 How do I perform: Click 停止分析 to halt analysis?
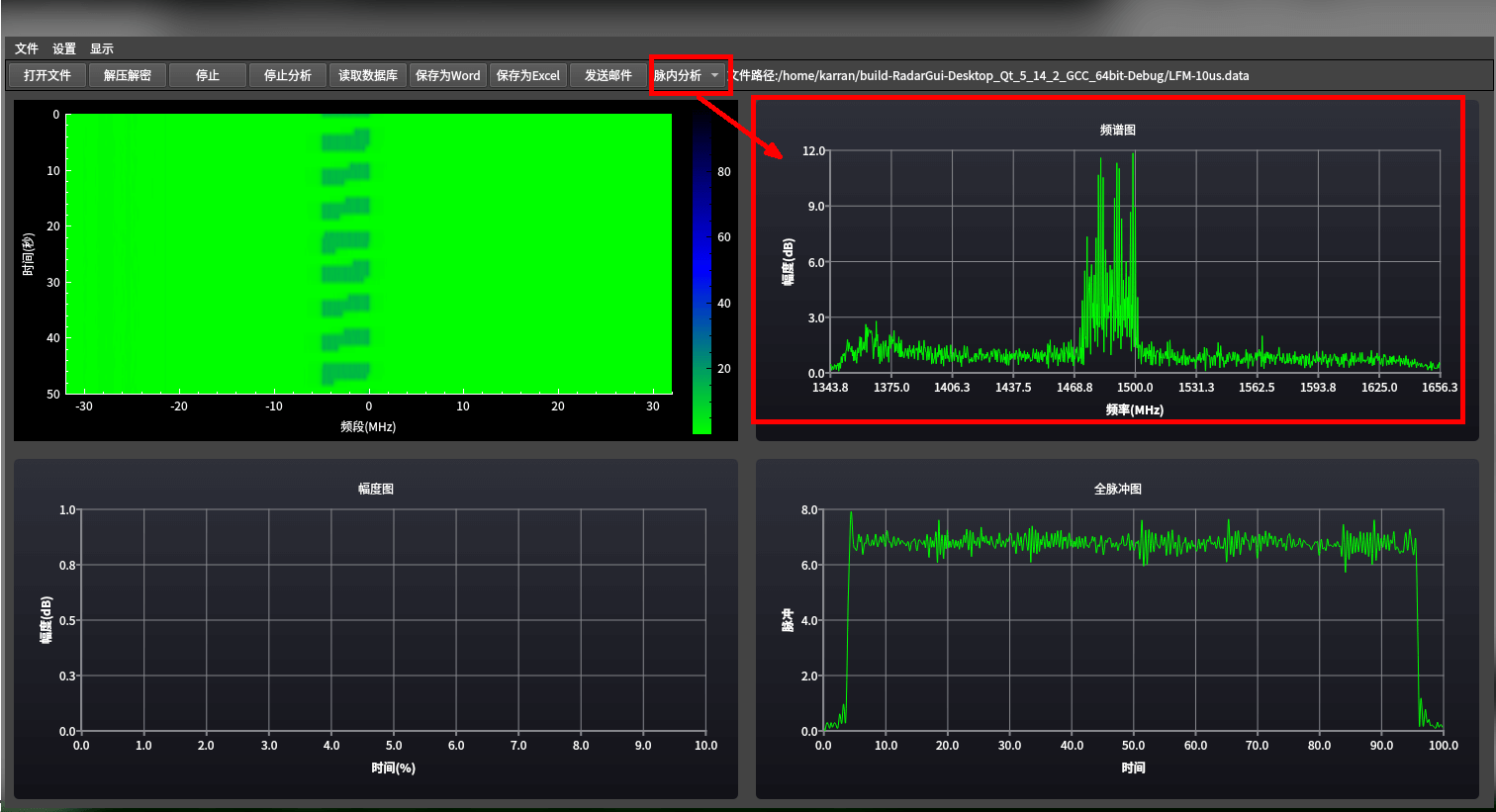click(288, 75)
